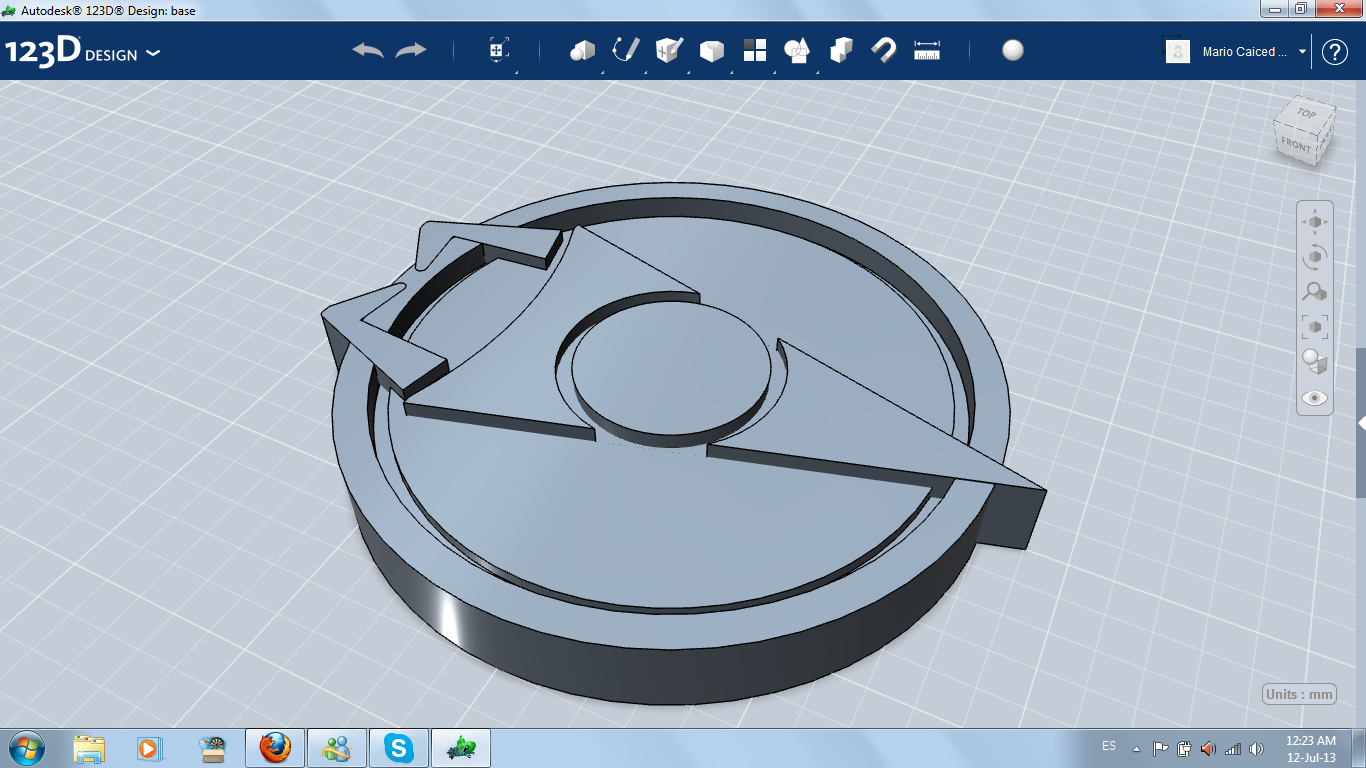Image resolution: width=1366 pixels, height=768 pixels.
Task: Click the FRONT face of view cube
Action: 1295,146
